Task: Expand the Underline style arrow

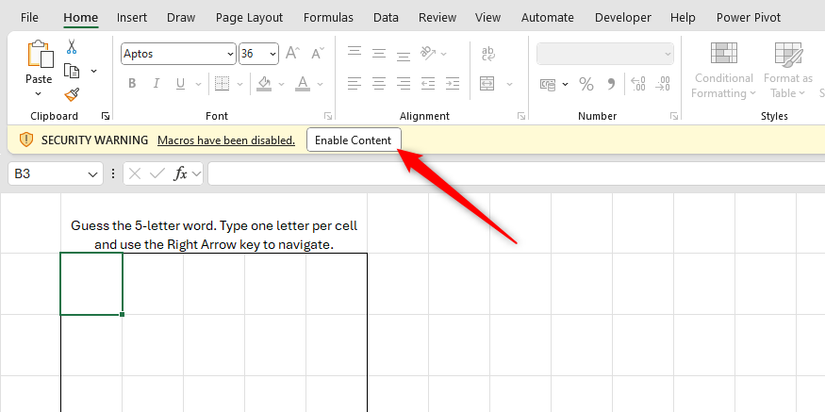Action: pyautogui.click(x=198, y=84)
